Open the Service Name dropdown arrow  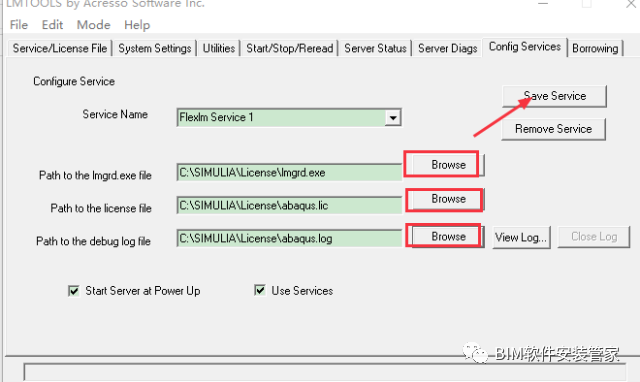coord(393,118)
